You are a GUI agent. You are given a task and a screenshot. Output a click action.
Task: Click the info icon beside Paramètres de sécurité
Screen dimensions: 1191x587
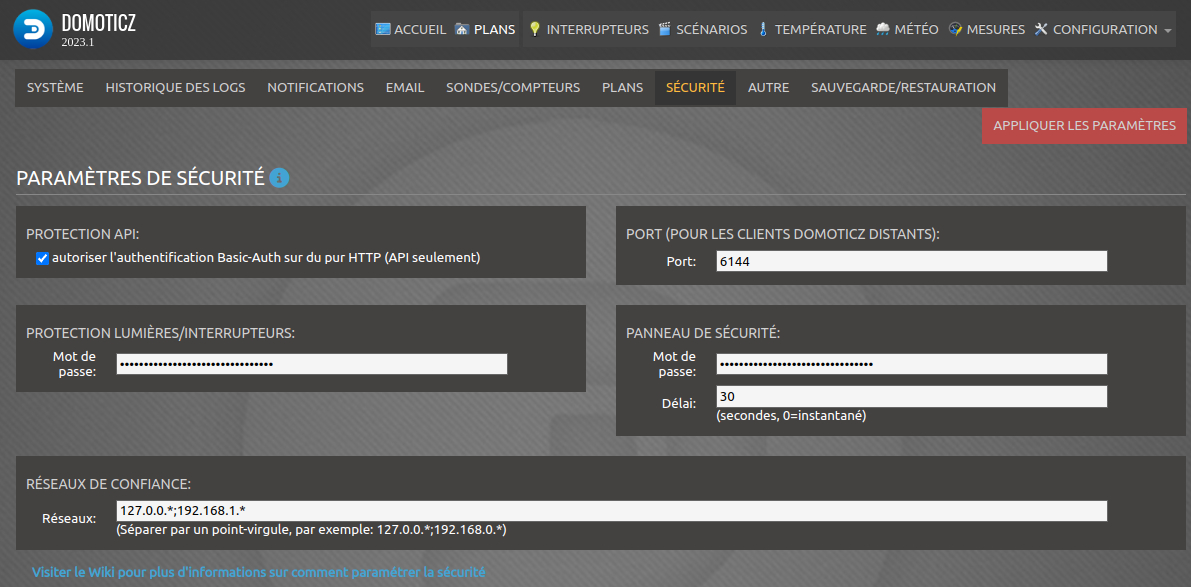click(279, 178)
